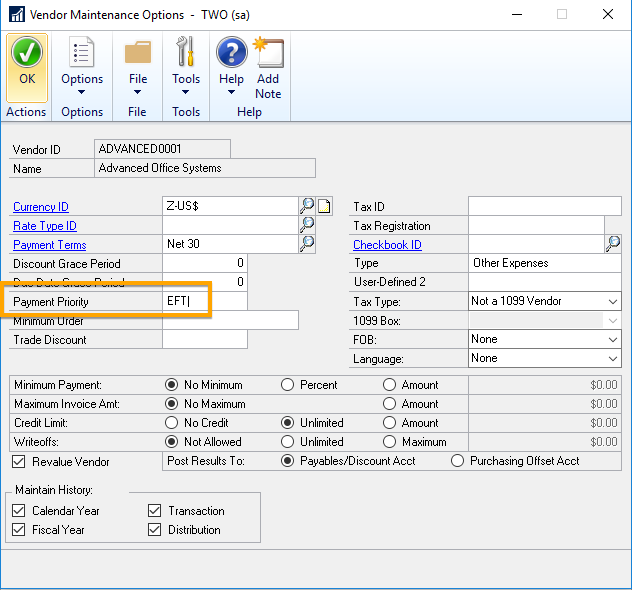Select Not Allowed for Writeoffs

coord(171,442)
